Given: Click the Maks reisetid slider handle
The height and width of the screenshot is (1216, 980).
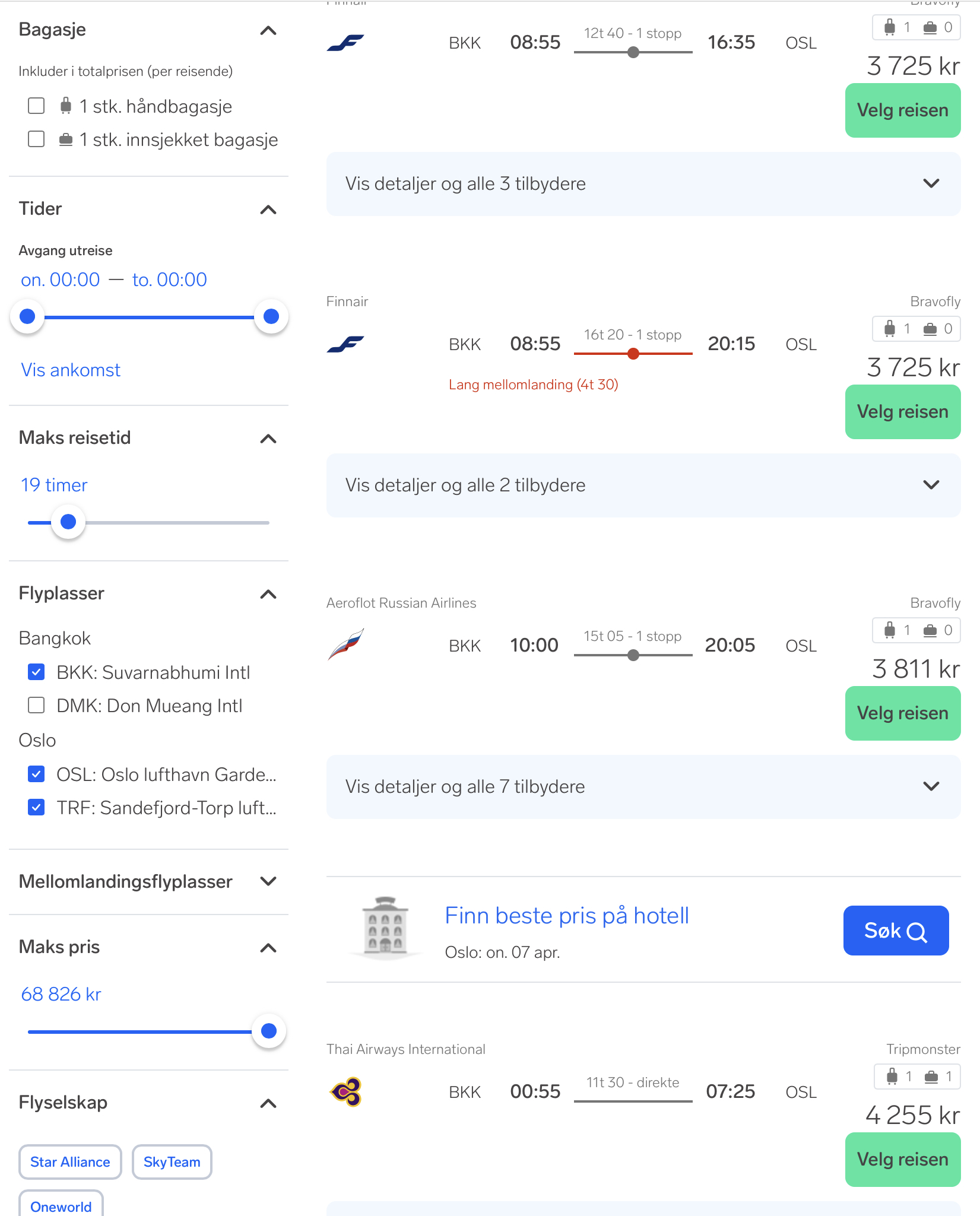Looking at the screenshot, I should point(68,522).
